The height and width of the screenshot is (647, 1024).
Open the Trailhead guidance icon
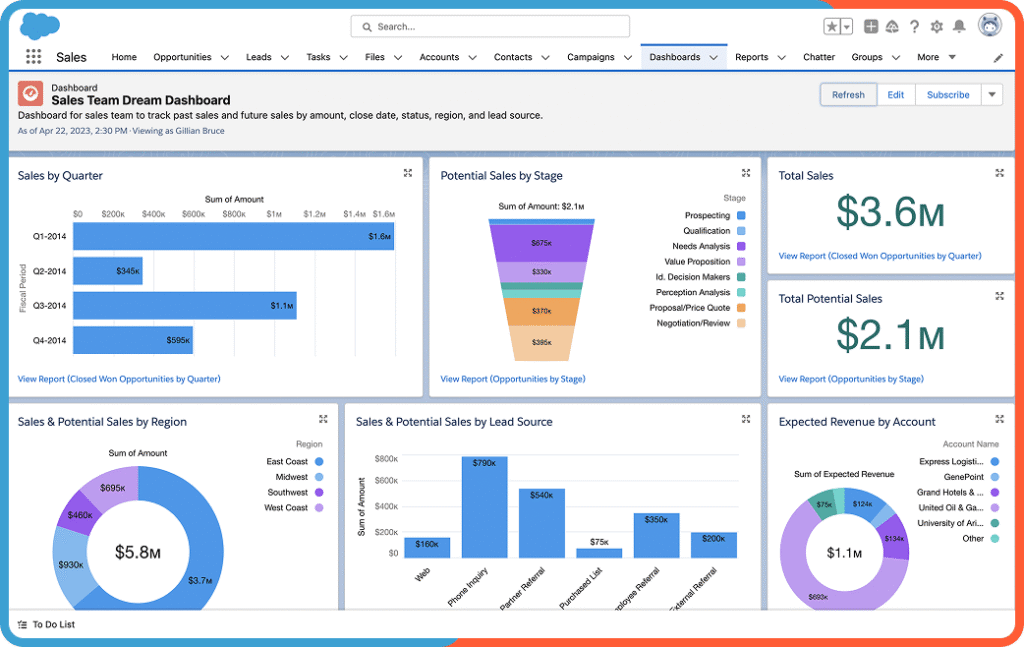point(892,27)
